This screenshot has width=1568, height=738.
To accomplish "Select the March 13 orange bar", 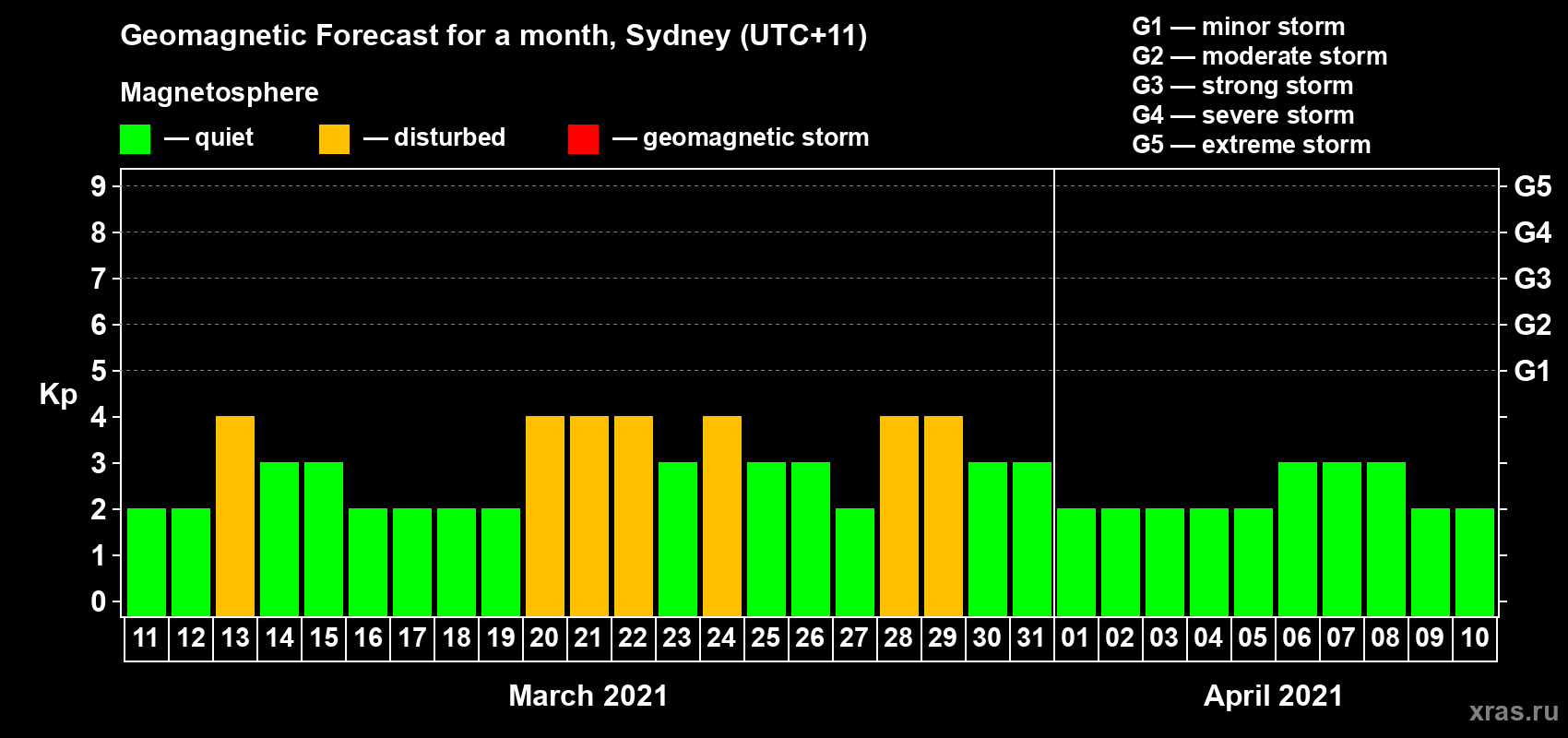I will (235, 516).
